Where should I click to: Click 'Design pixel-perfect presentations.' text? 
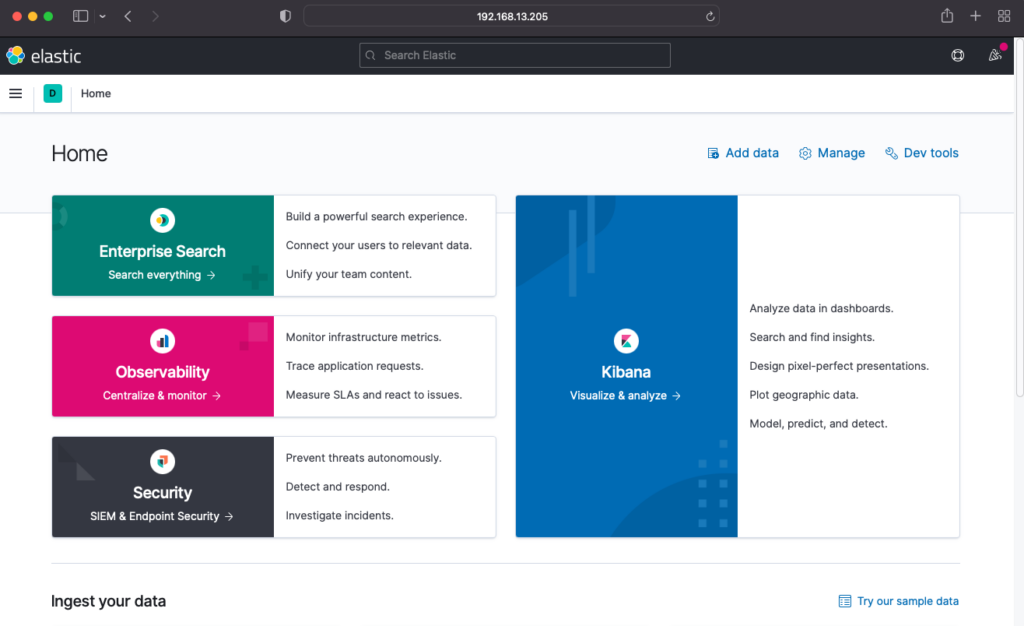839,366
